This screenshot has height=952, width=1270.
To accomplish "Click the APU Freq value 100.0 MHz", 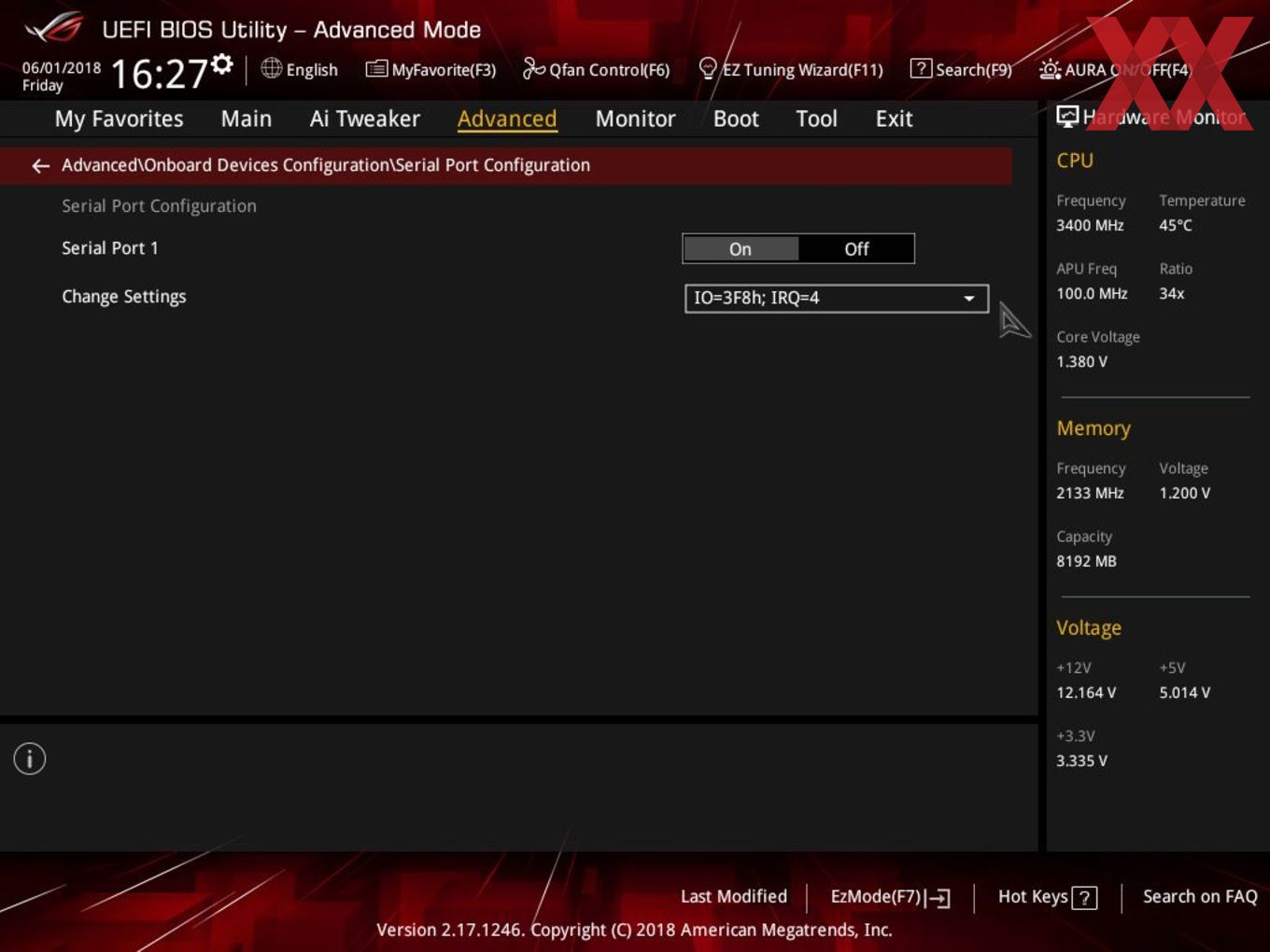I will point(1092,293).
